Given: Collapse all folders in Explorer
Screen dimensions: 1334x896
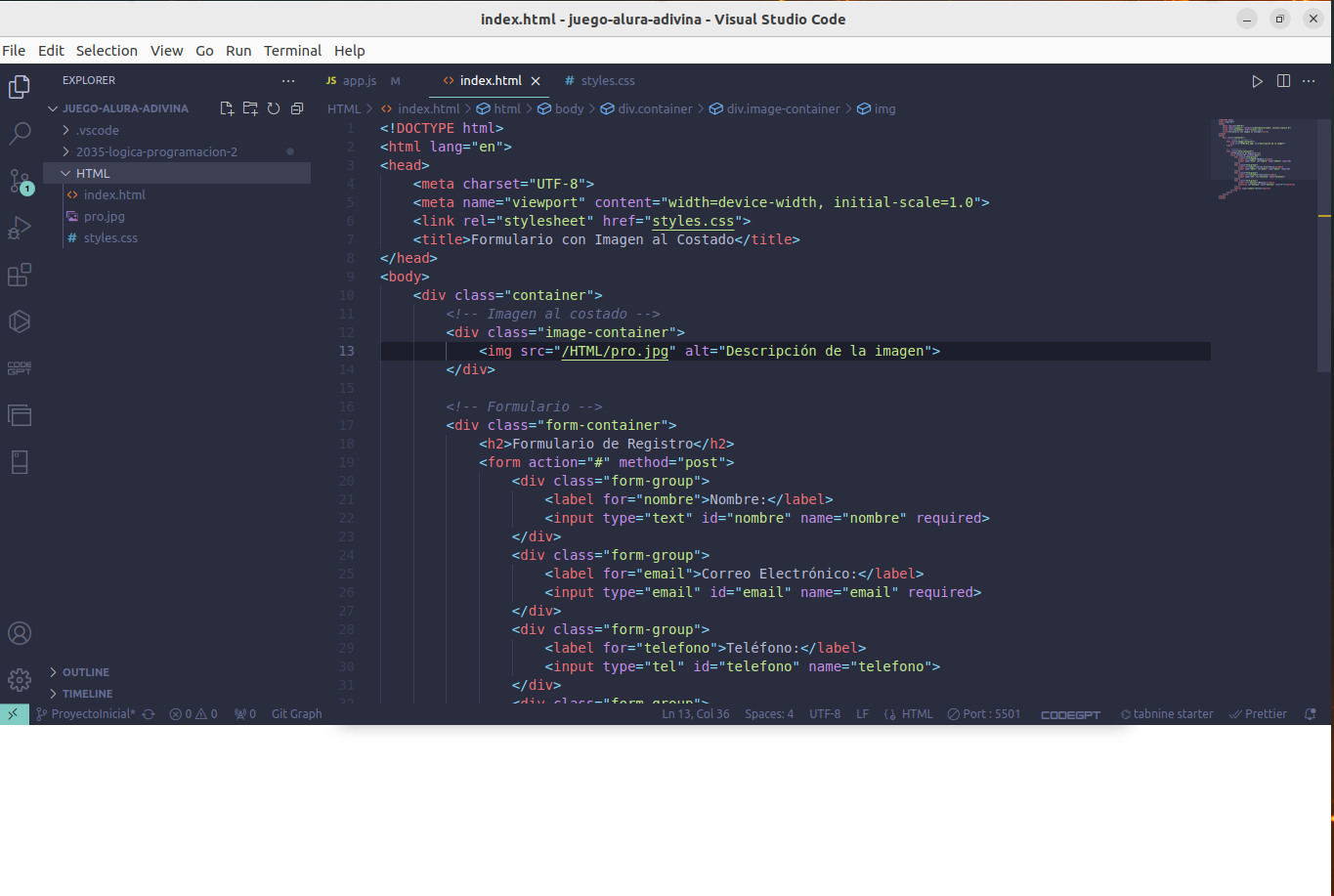Looking at the screenshot, I should 297,108.
